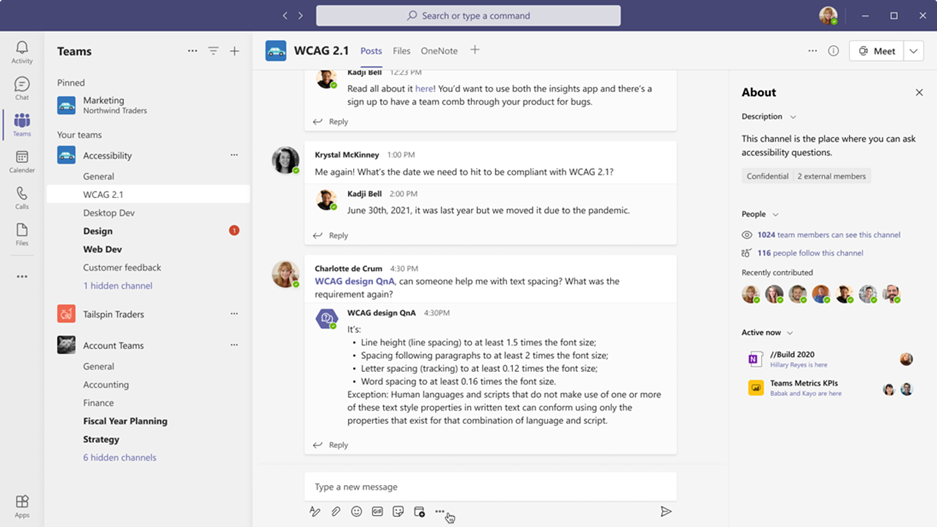This screenshot has width=937, height=527.
Task: Open the message Format tool
Action: [x=315, y=511]
